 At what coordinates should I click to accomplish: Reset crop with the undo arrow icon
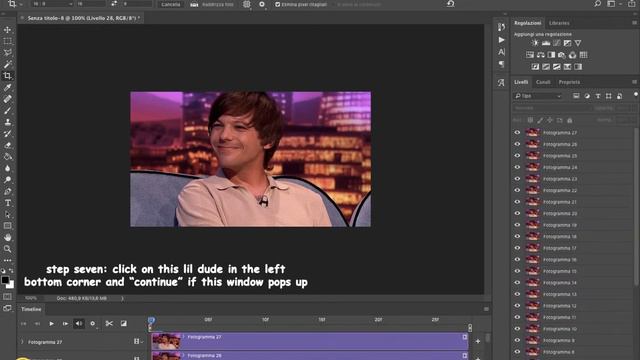[x=451, y=4]
